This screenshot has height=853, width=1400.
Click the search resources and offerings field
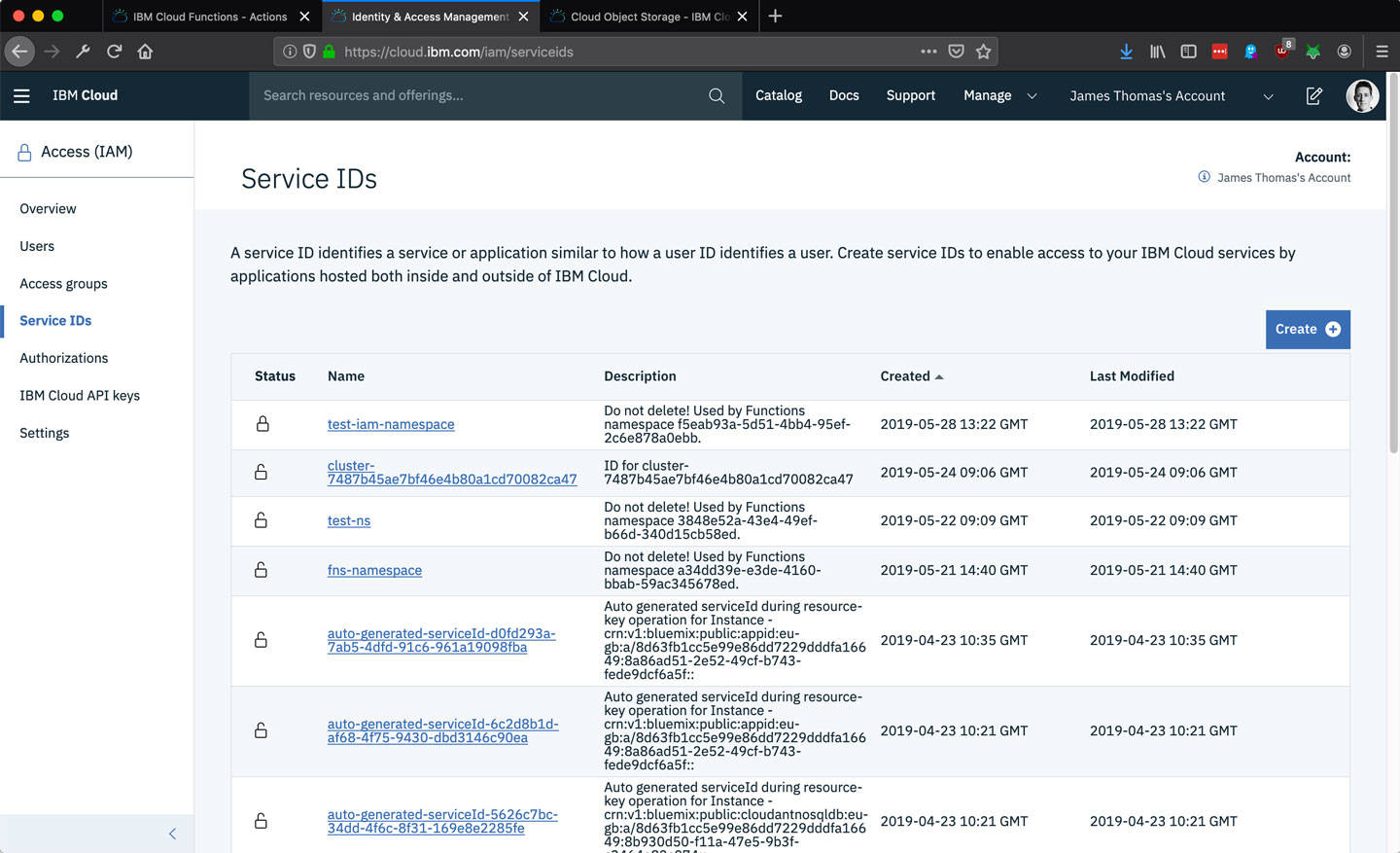(x=476, y=95)
